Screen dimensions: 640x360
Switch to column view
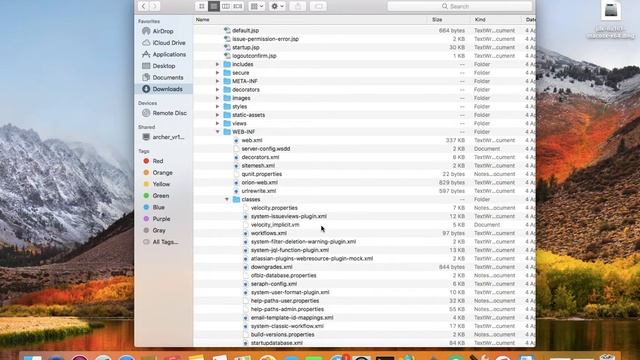[x=226, y=6]
